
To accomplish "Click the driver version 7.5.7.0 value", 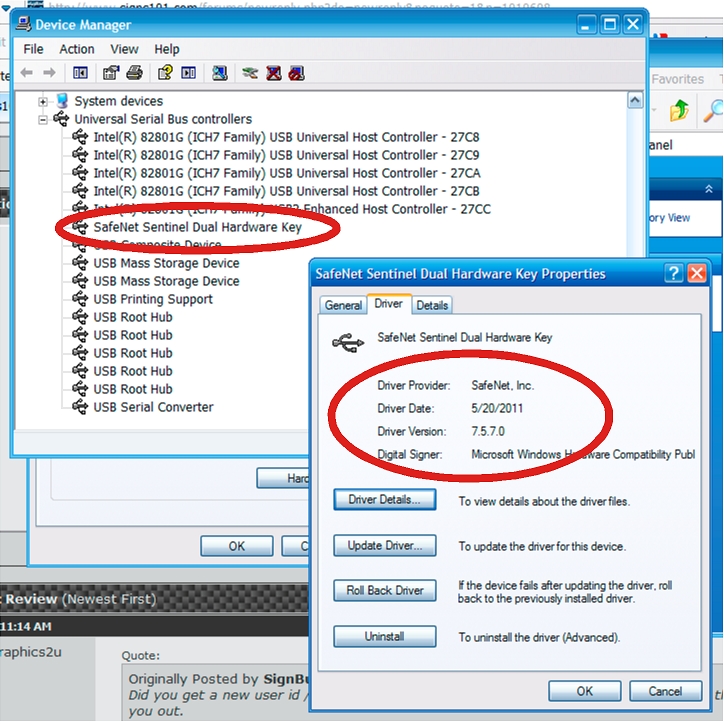I will coord(488,431).
